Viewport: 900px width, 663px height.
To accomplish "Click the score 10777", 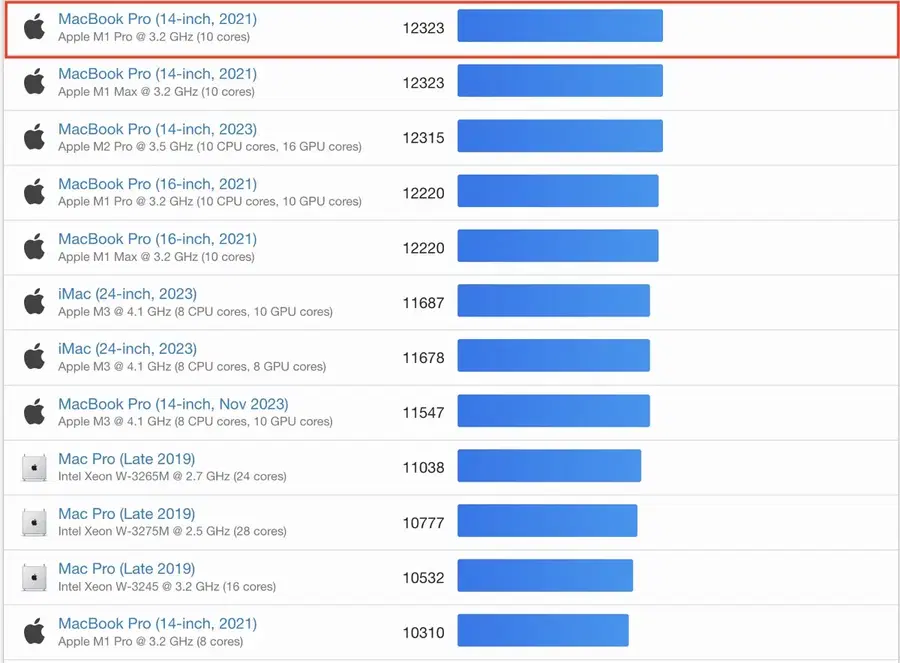I will tap(424, 523).
